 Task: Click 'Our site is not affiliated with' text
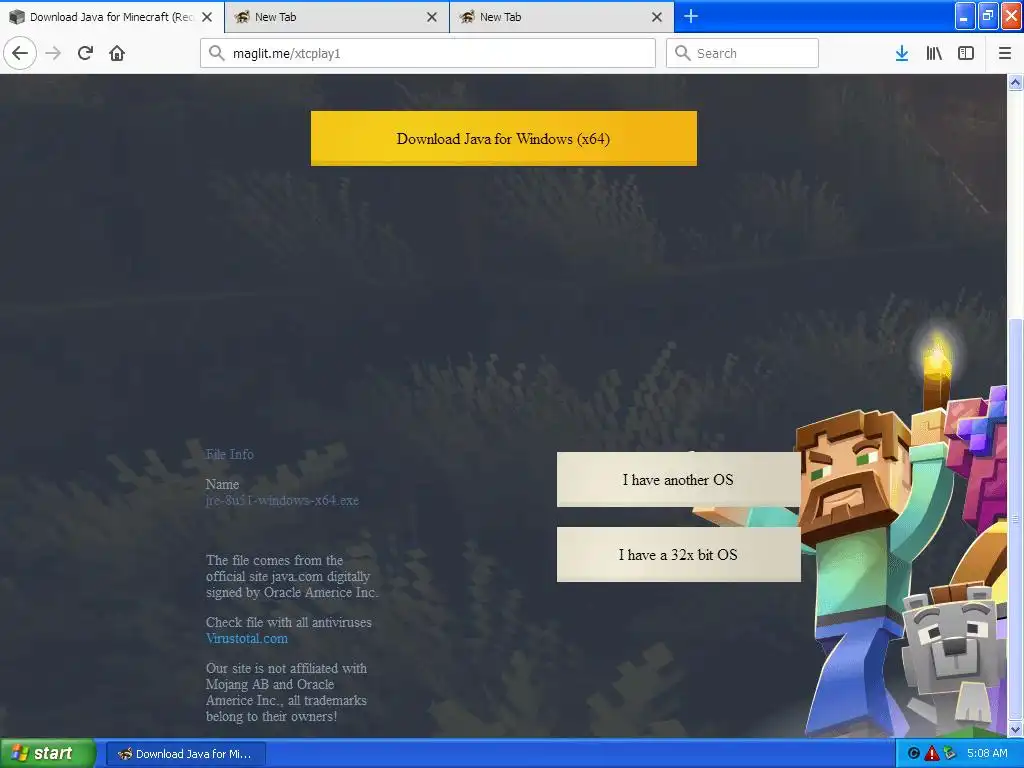tap(286, 669)
